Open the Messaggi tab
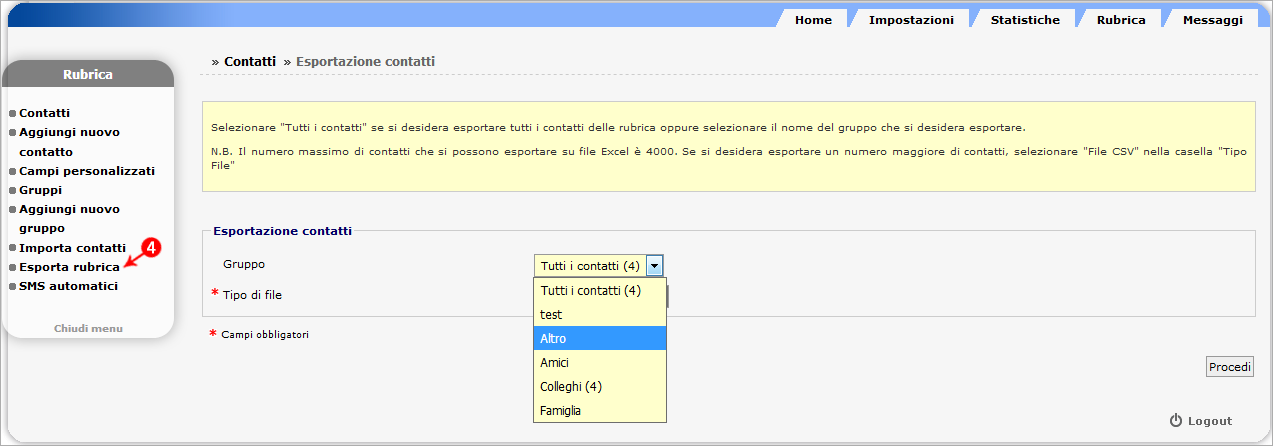 coord(1212,20)
